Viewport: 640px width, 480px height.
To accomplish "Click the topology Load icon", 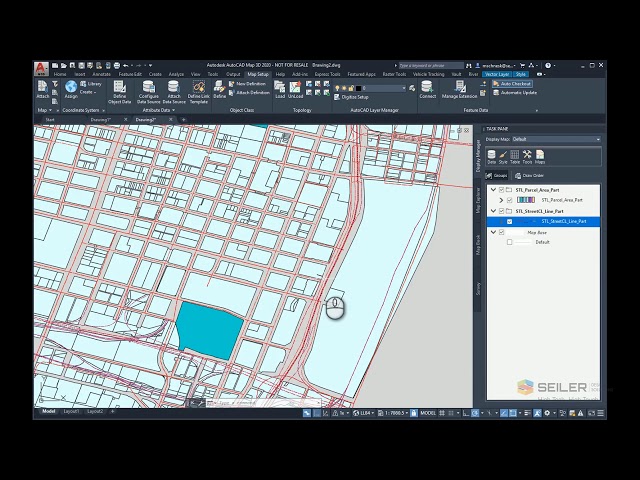I will click(280, 89).
